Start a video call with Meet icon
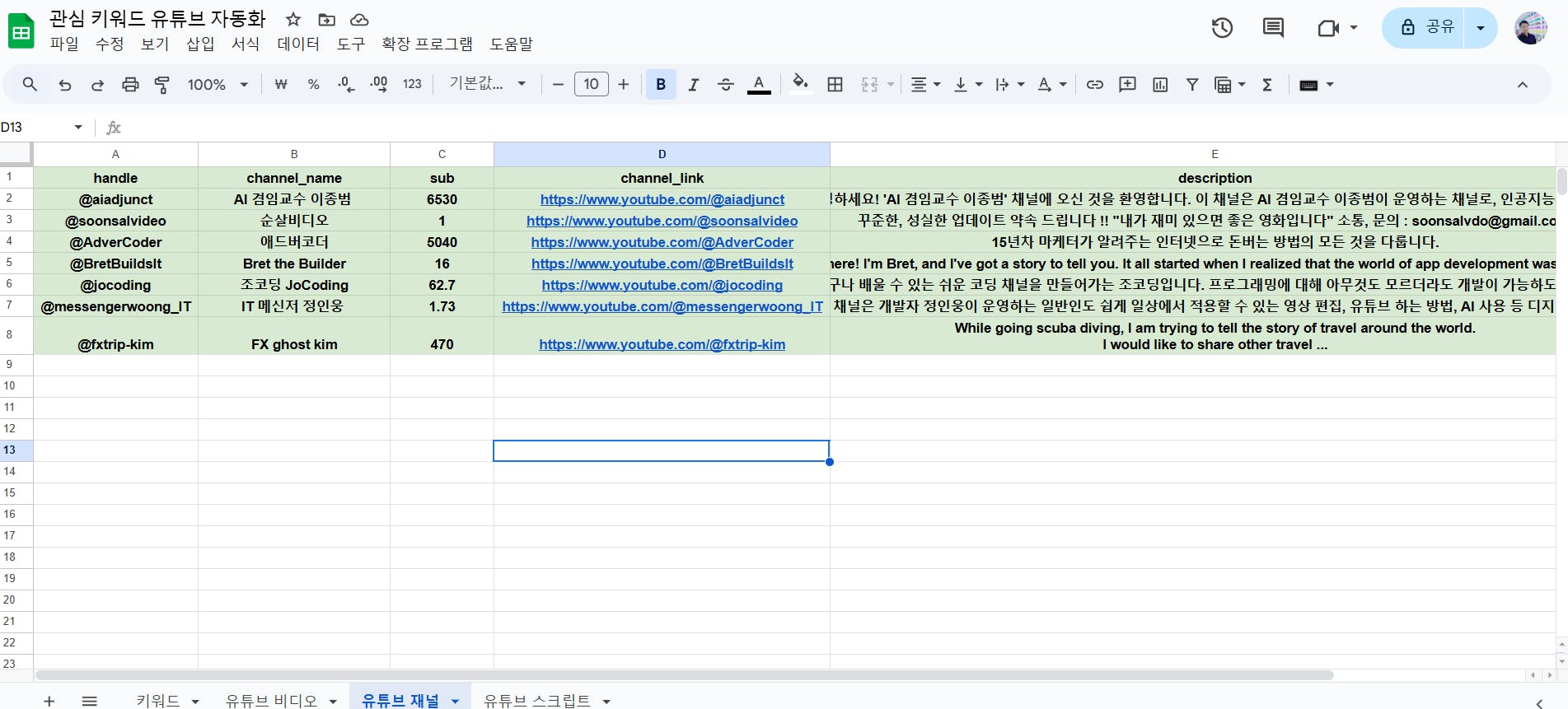The width and height of the screenshot is (1568, 709). pyautogui.click(x=1328, y=28)
